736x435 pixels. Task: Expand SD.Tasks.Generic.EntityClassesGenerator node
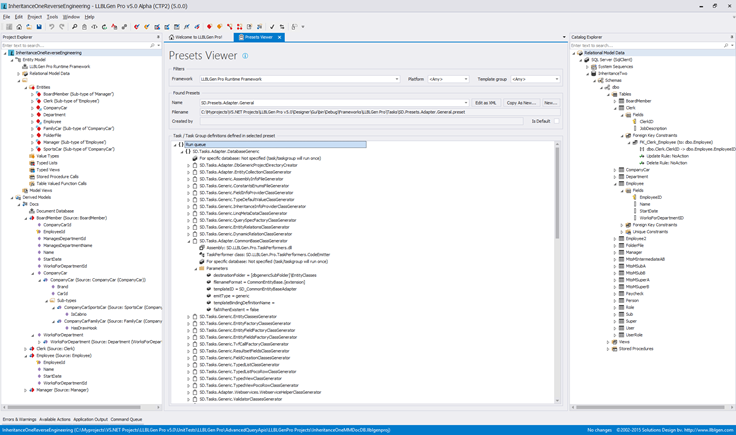[x=189, y=317]
